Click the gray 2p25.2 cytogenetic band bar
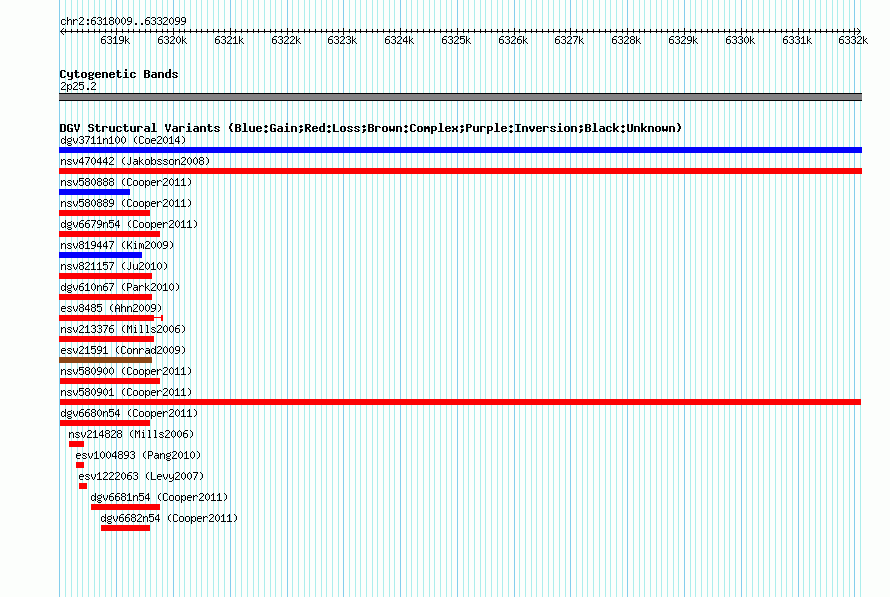This screenshot has width=890, height=597. click(x=460, y=97)
